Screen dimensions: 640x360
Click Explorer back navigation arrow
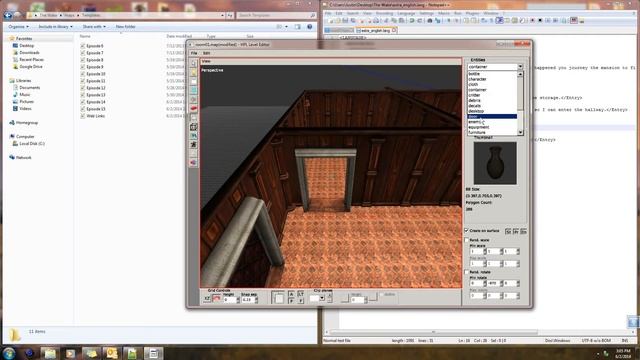tap(7, 15)
